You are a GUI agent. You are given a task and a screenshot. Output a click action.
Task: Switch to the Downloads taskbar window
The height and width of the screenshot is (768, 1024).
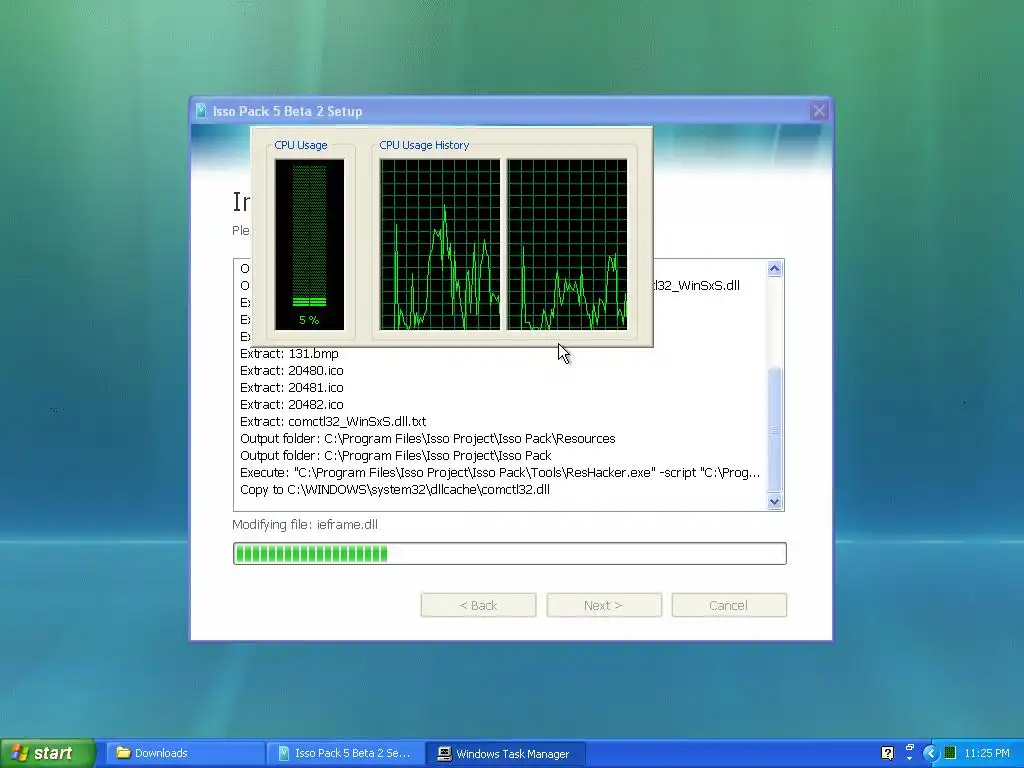185,753
